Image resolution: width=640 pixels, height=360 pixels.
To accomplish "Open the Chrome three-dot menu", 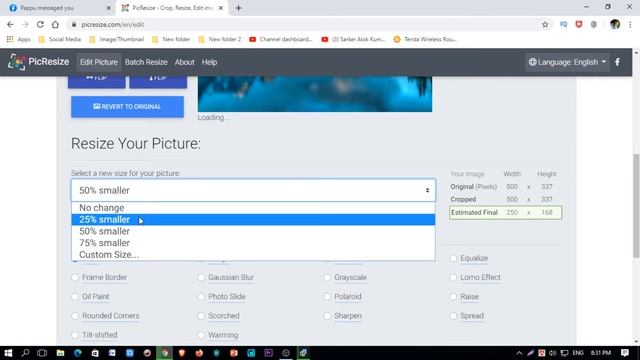I will (x=630, y=24).
